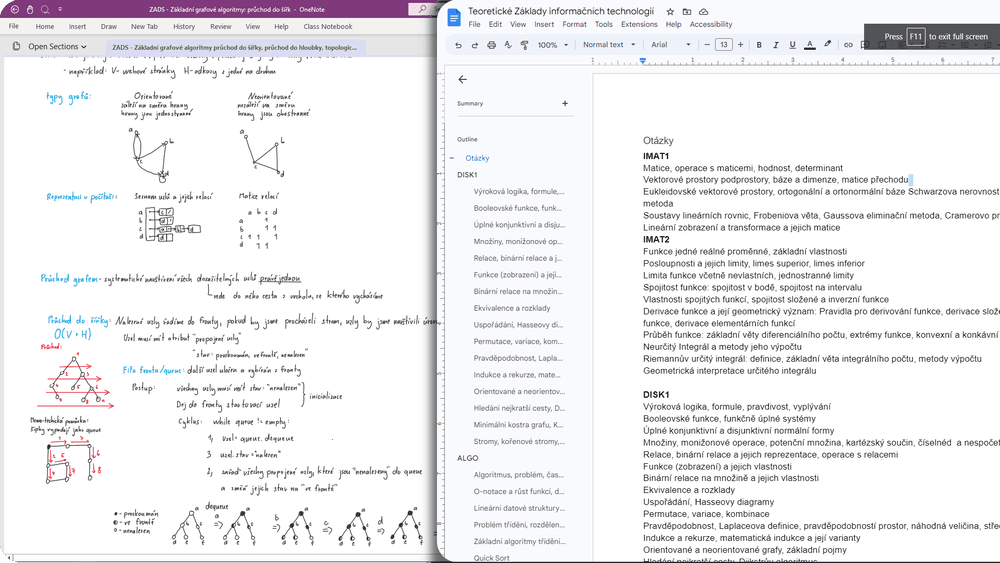Click OneNote back navigation arrow
Viewport: 1000px width, 563px height.
15,9
